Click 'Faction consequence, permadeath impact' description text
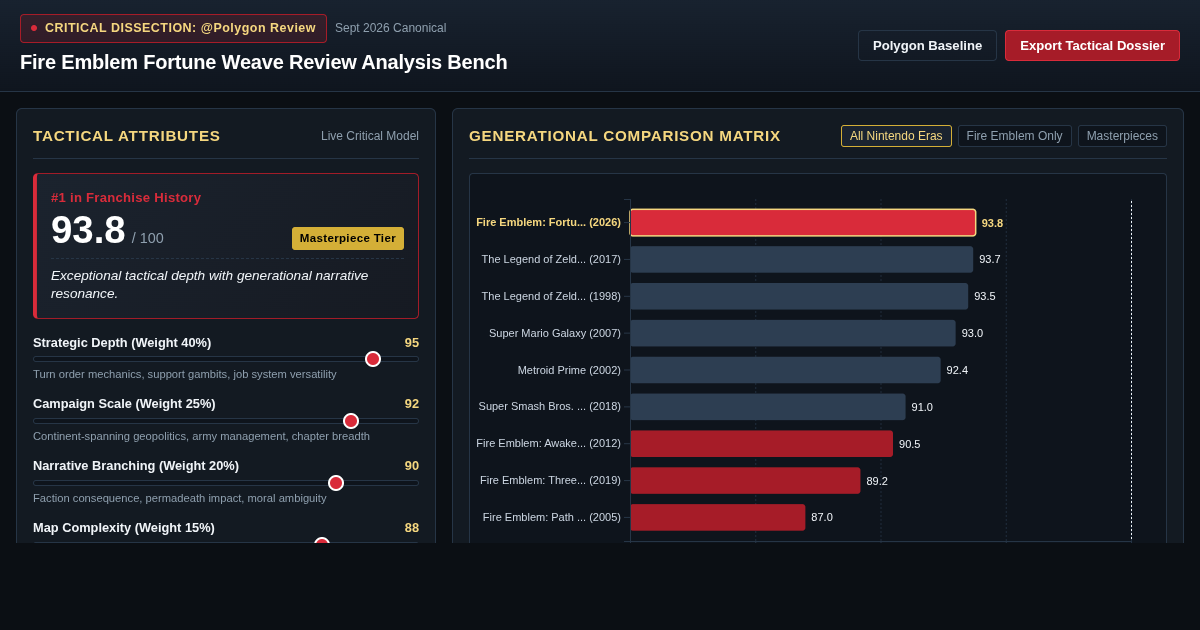This screenshot has width=1200, height=630. tap(180, 498)
